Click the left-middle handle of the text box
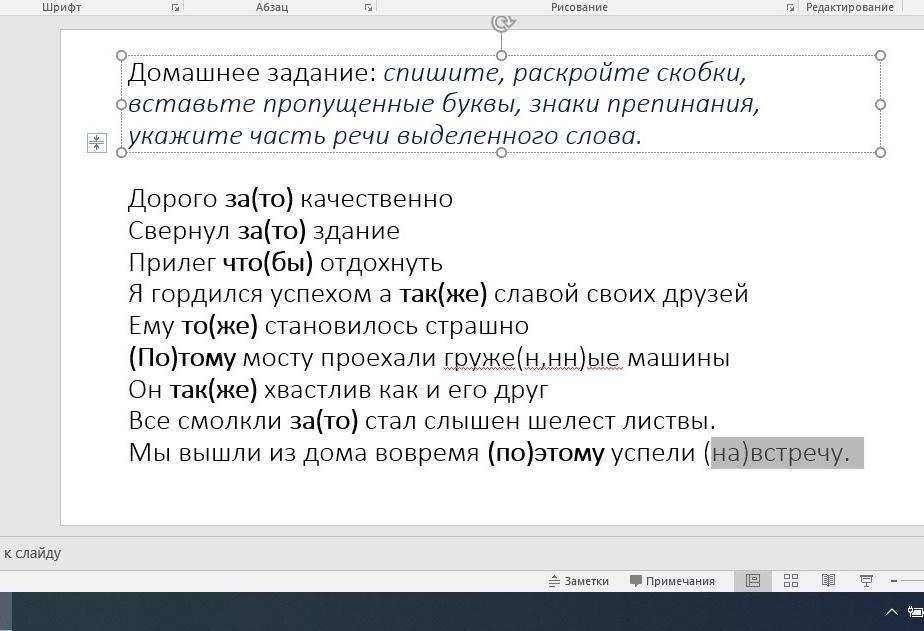Viewport: 924px width, 631px height. pyautogui.click(x=121, y=104)
